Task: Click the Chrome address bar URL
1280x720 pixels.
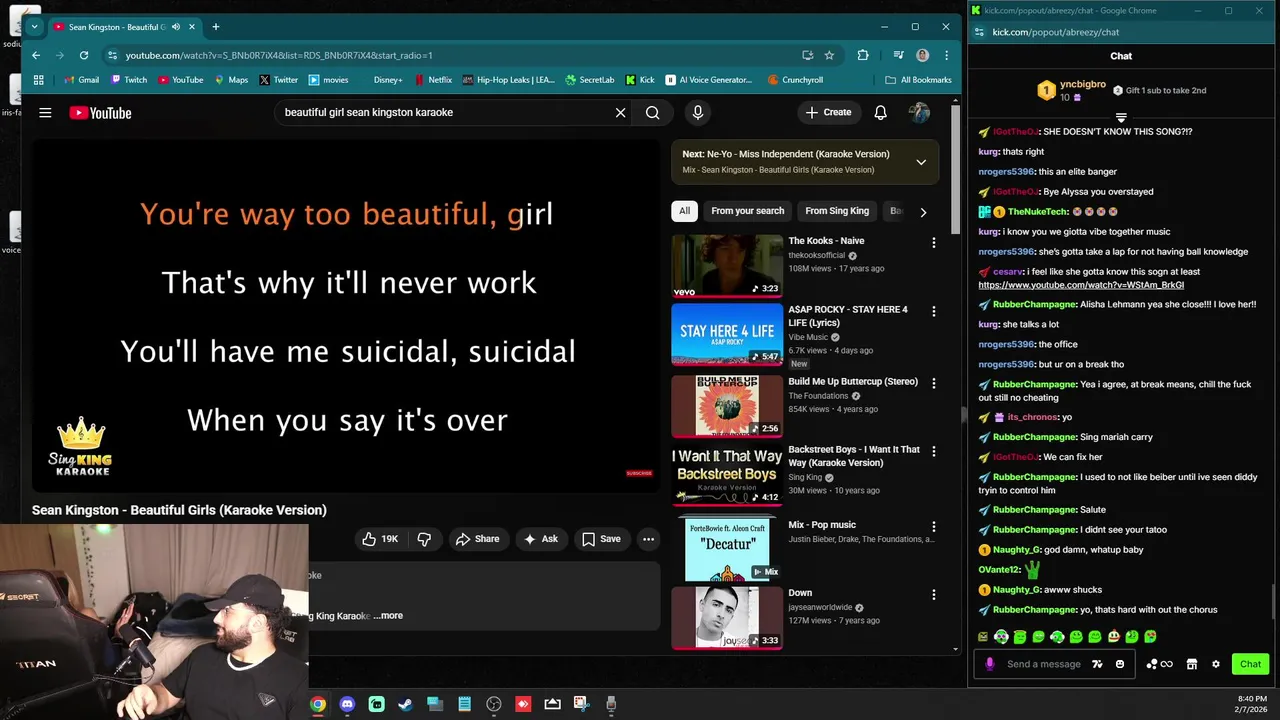Action: tap(279, 55)
